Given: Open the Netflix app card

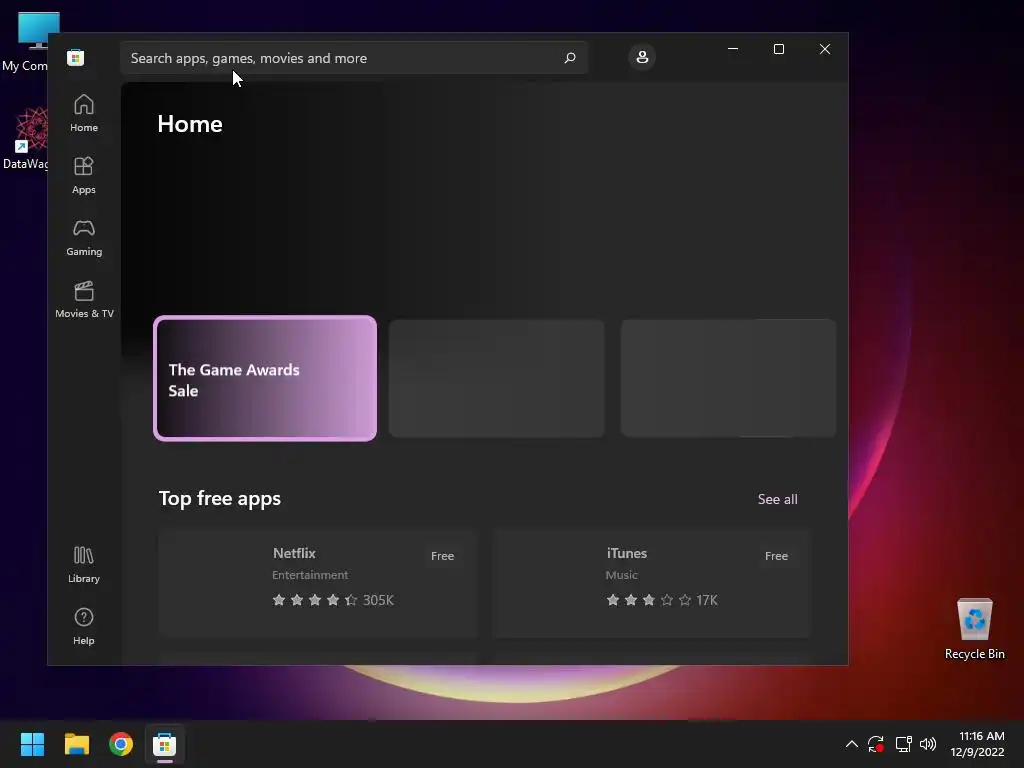Looking at the screenshot, I should tap(318, 584).
